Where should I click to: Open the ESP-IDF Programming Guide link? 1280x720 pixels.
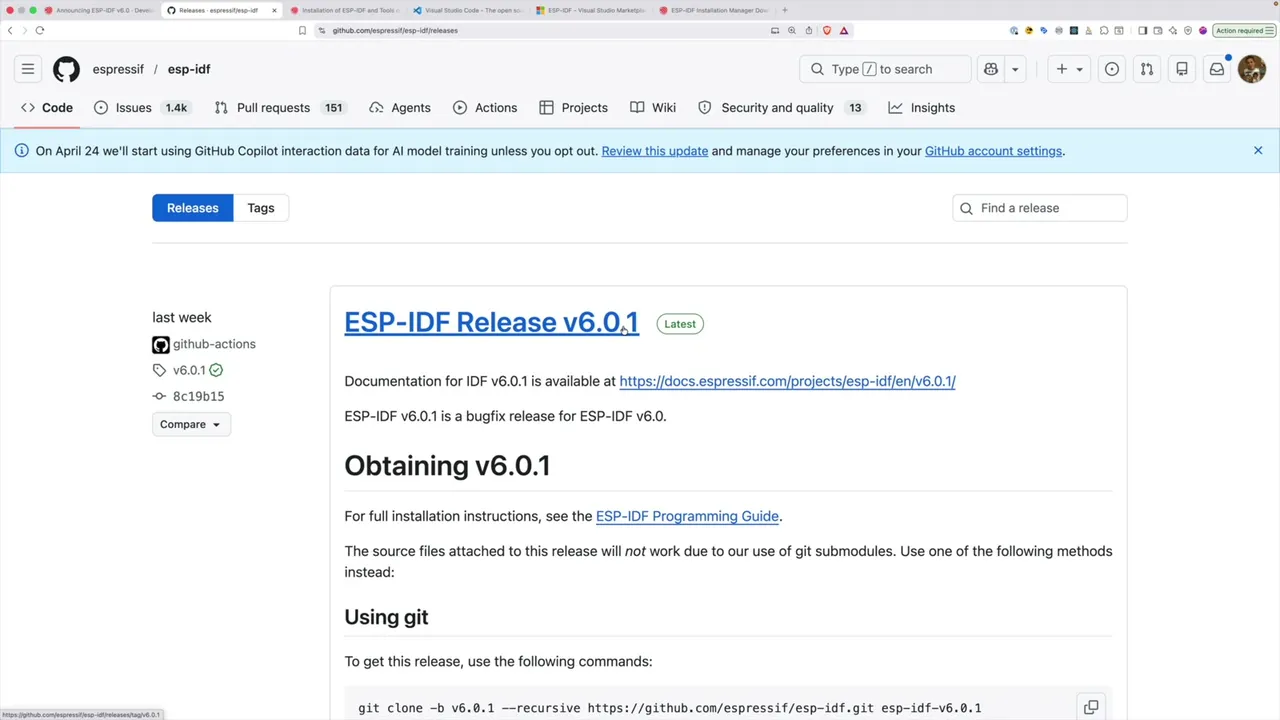click(687, 516)
